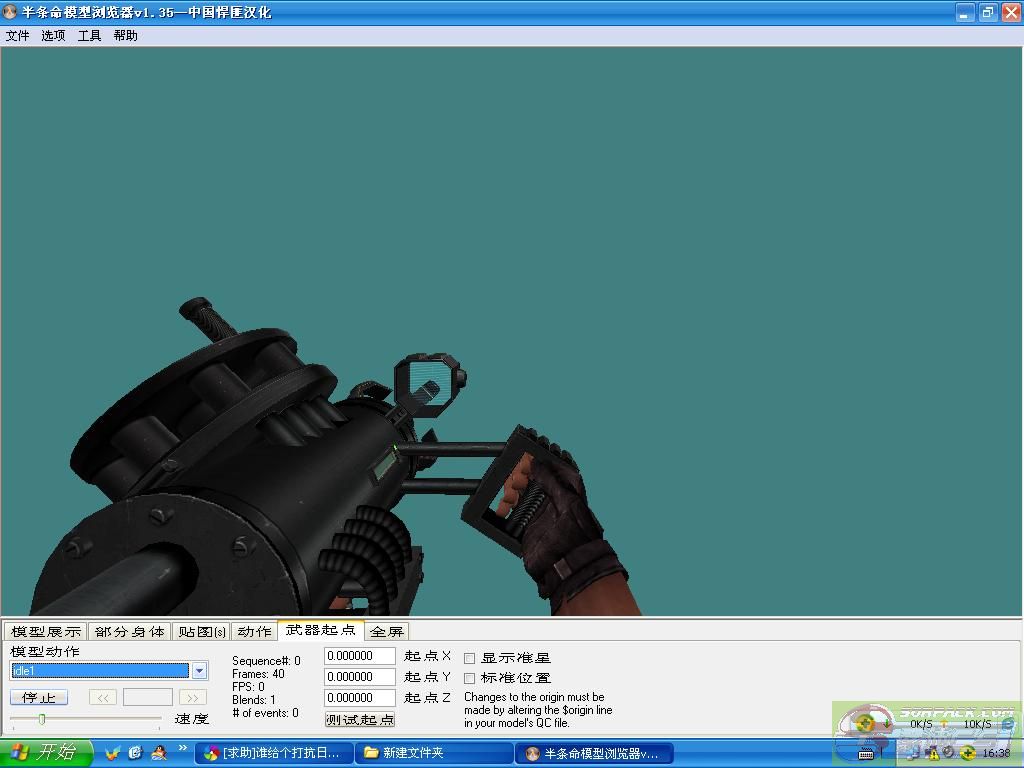Screen dimensions: 1024x768
Task: Enable the 标准位置 checkbox
Action: (470, 678)
